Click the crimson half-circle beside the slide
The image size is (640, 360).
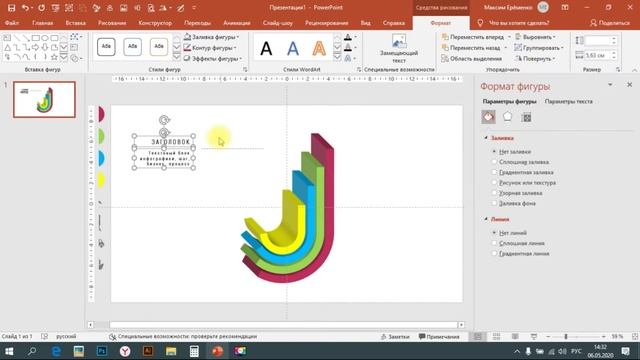pos(101,114)
